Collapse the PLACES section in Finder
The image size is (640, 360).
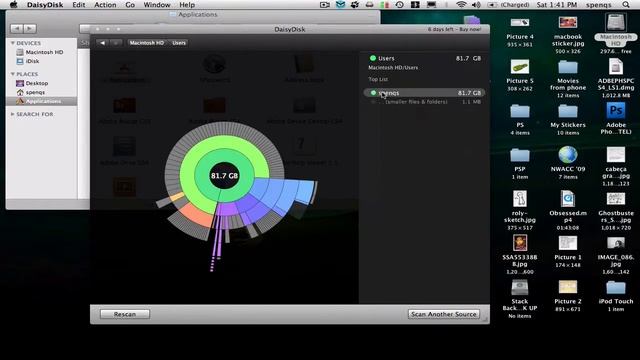[x=13, y=74]
